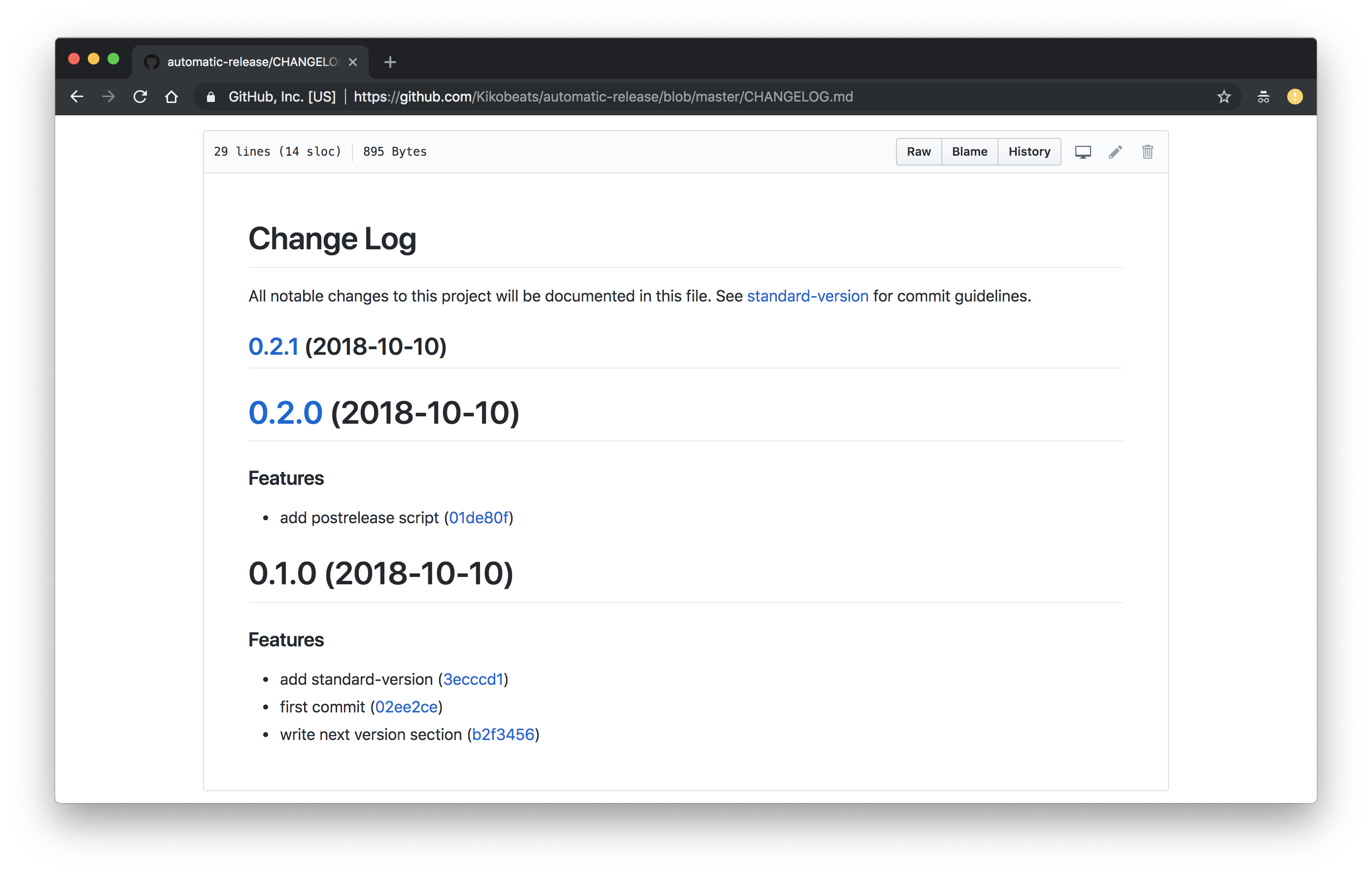The width and height of the screenshot is (1372, 876).
Task: Click the incognito mode icon
Action: [1263, 97]
